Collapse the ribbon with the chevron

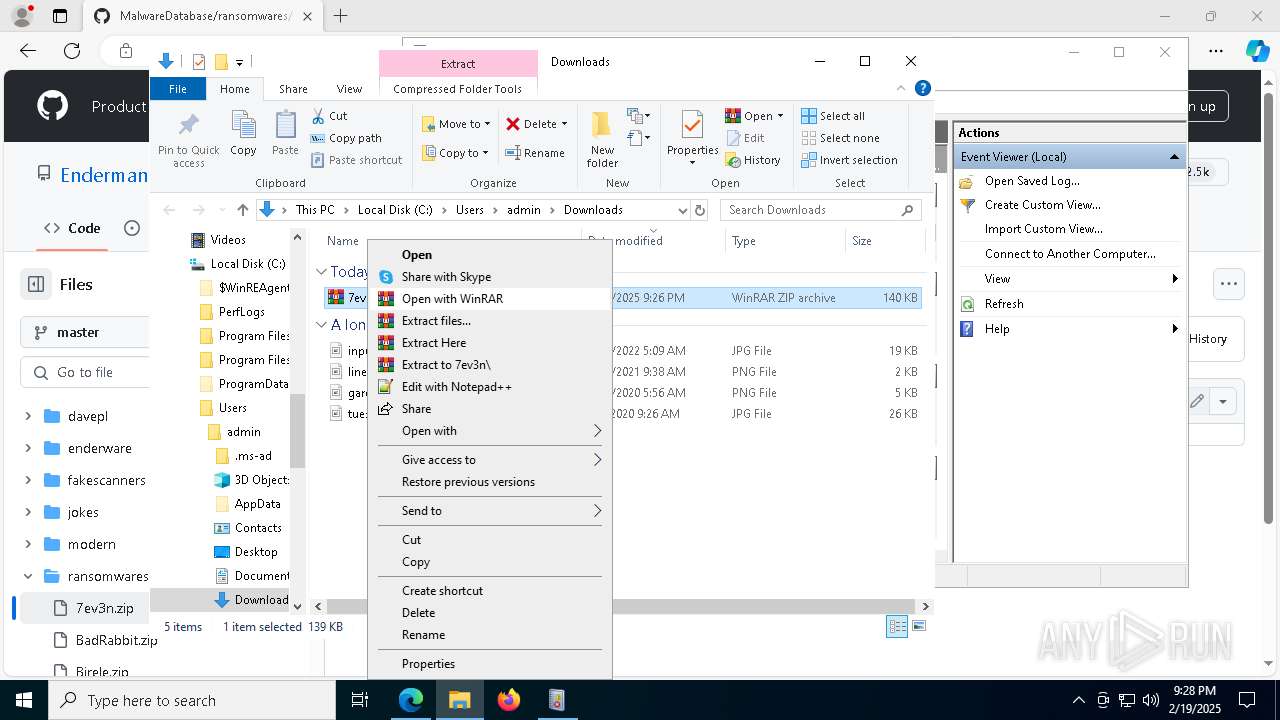click(901, 89)
